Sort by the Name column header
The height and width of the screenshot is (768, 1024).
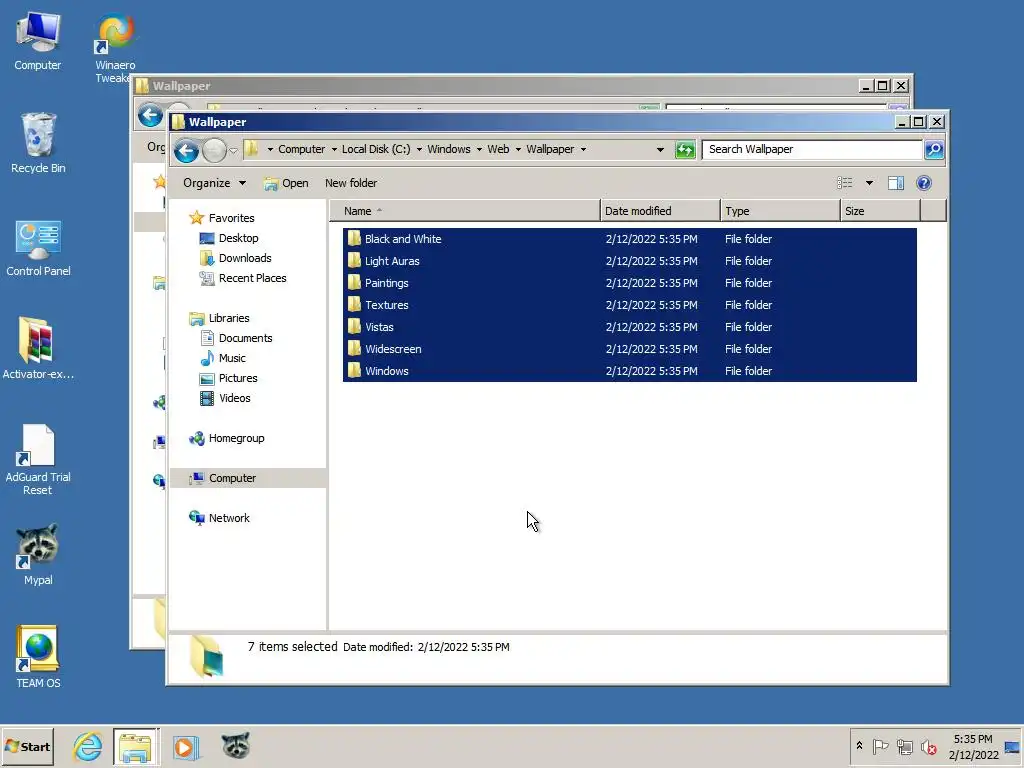tap(465, 211)
